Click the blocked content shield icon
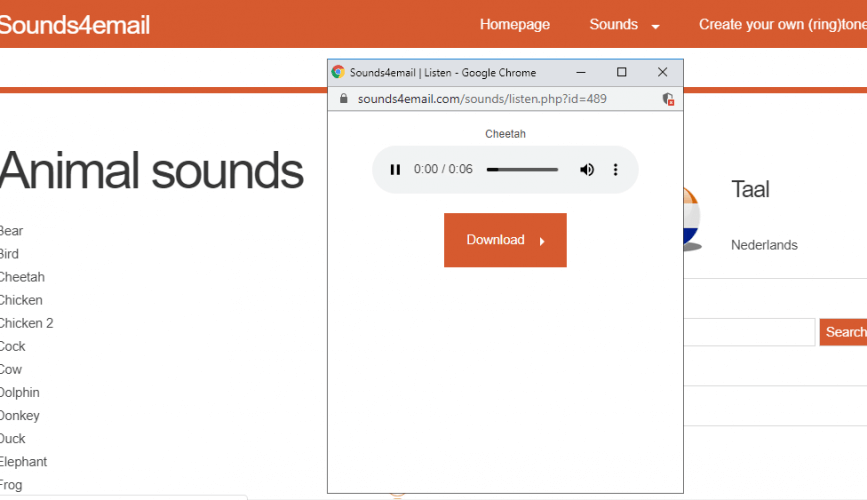This screenshot has width=867, height=500. (x=668, y=99)
